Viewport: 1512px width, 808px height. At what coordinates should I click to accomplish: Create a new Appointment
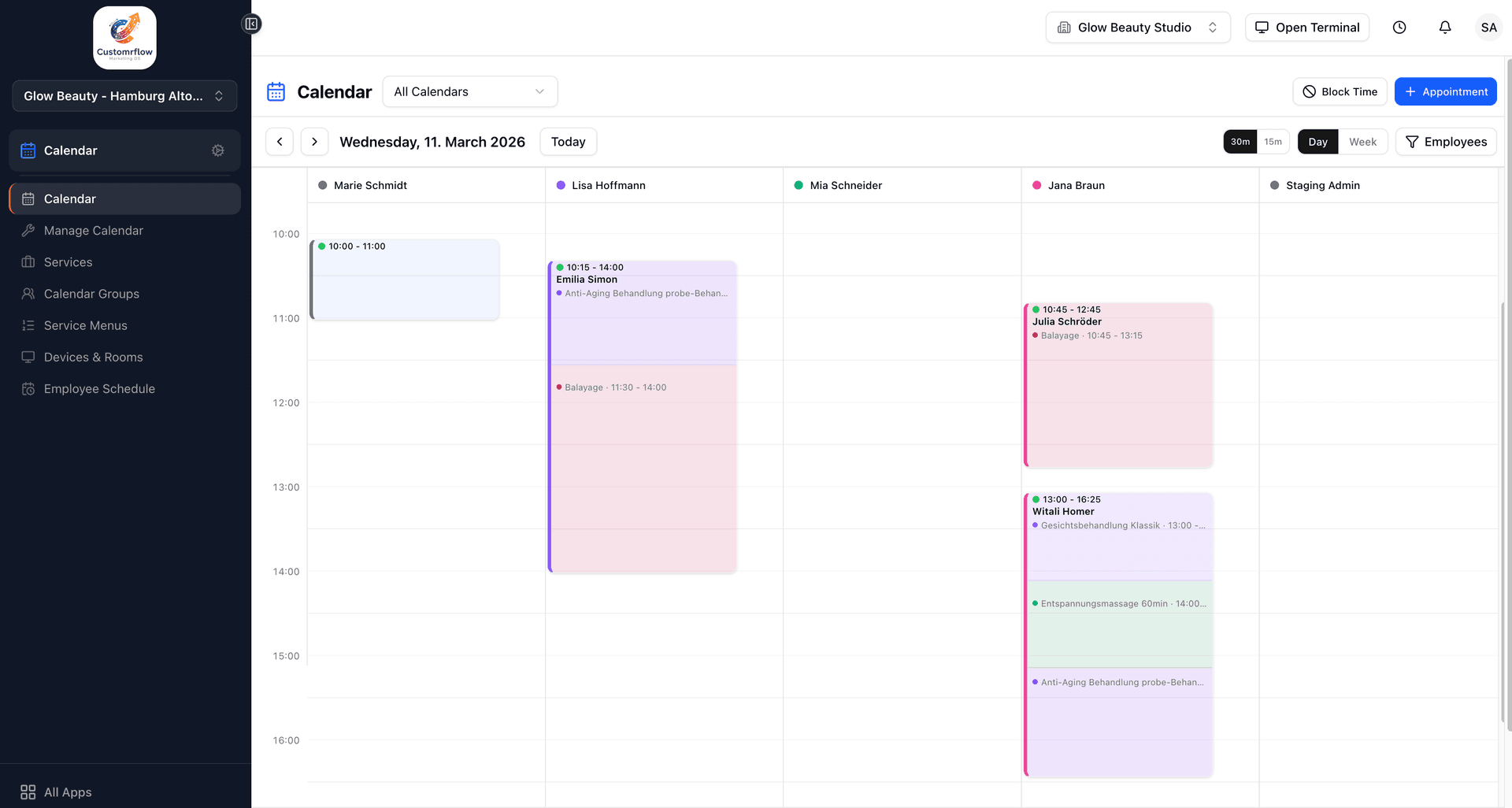point(1445,91)
